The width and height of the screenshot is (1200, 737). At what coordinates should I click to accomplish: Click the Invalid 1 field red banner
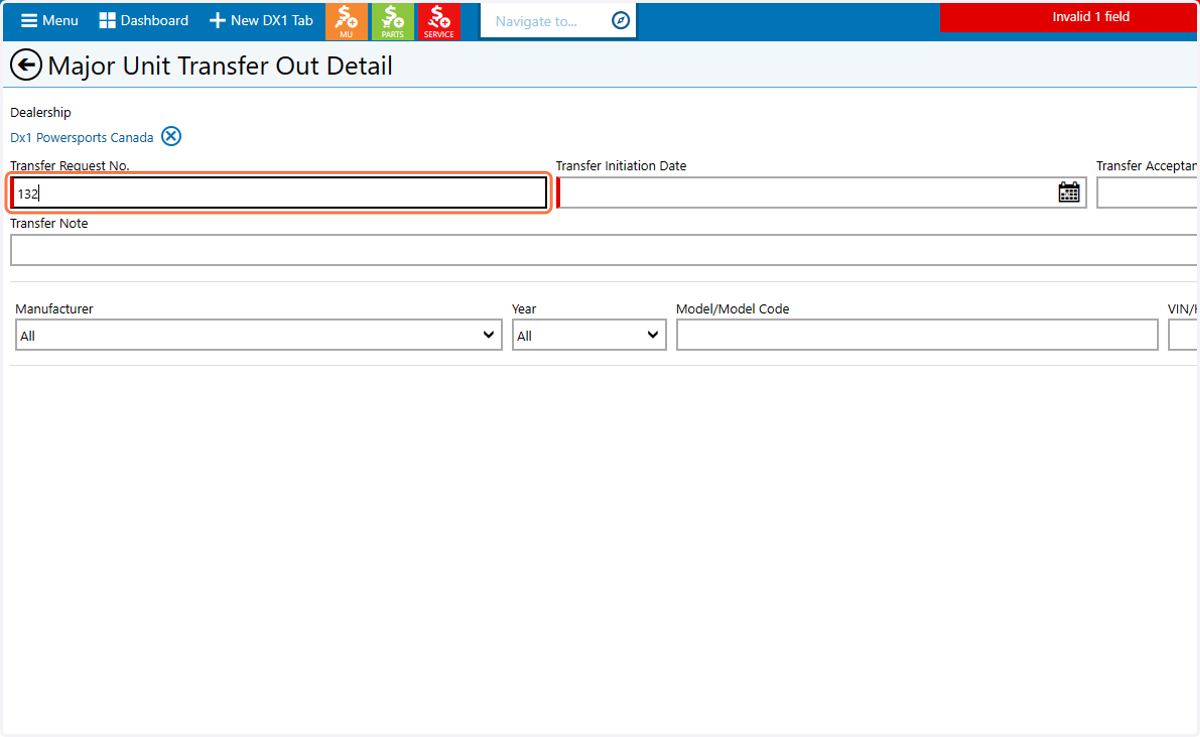point(1070,17)
